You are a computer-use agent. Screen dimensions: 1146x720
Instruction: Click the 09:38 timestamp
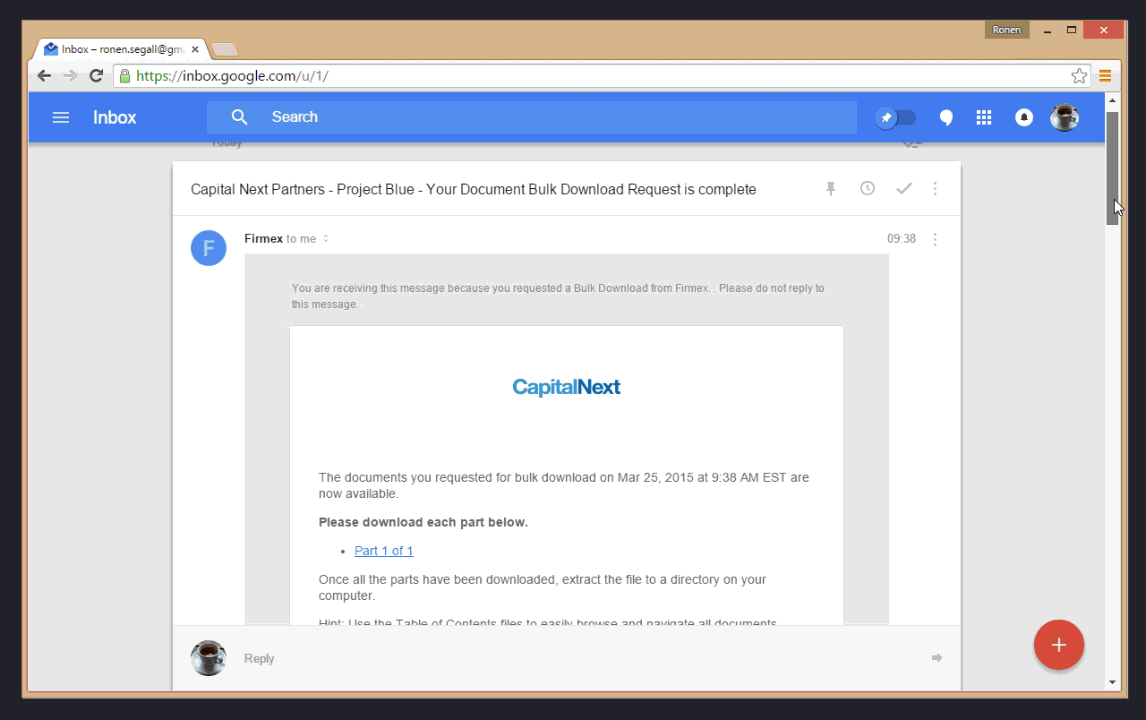(x=901, y=239)
